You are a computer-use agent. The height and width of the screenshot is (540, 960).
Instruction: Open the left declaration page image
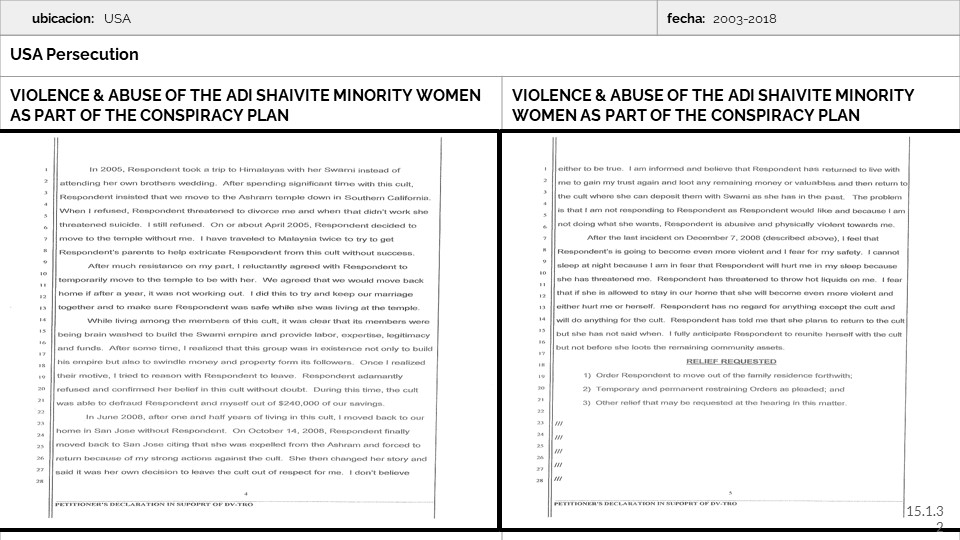point(249,330)
